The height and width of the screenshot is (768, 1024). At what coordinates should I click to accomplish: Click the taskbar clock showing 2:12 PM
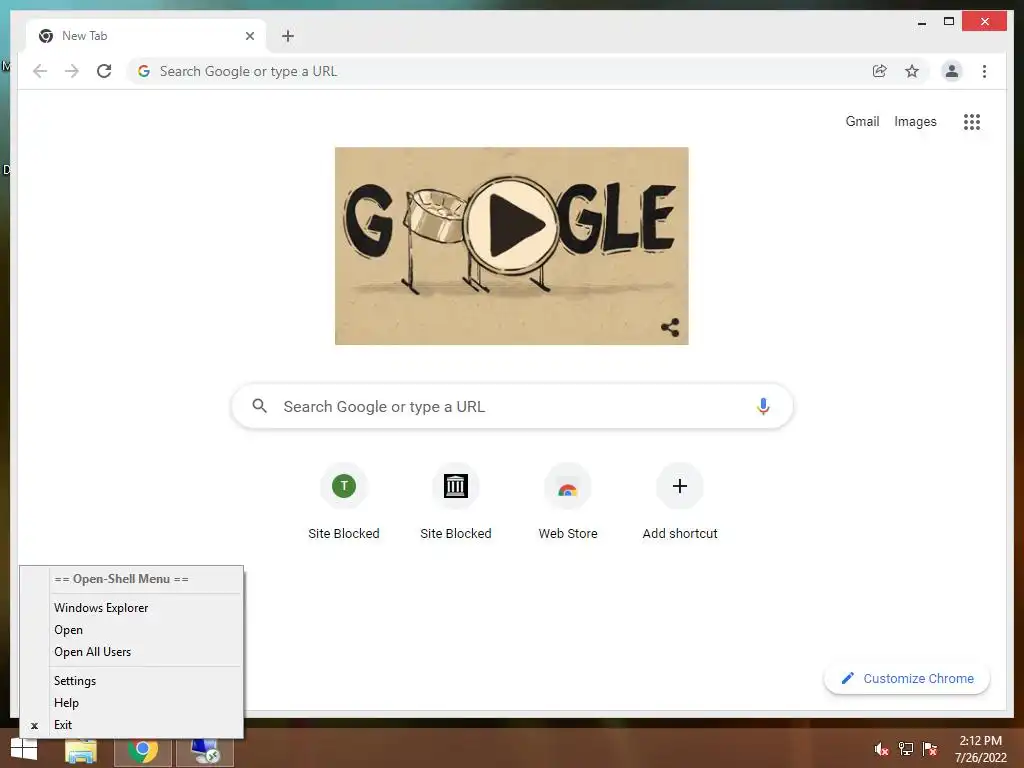(980, 749)
